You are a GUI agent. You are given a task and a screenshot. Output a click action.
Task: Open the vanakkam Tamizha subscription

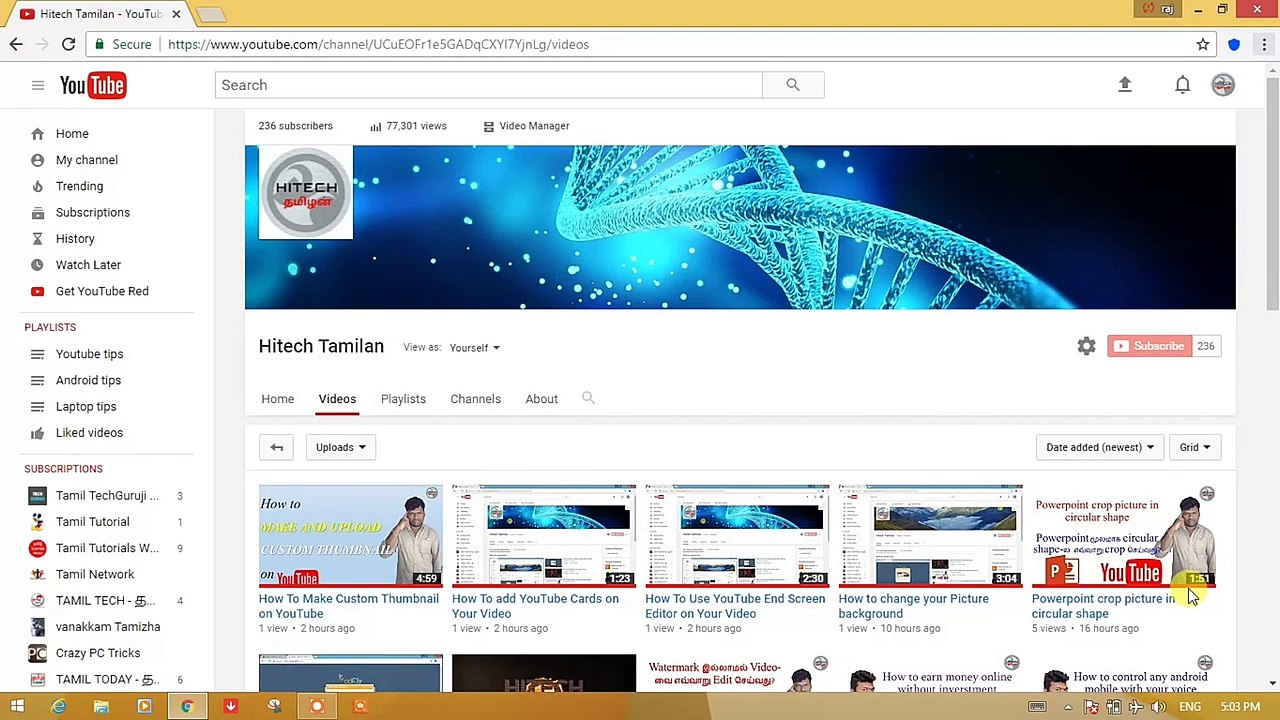(x=108, y=627)
